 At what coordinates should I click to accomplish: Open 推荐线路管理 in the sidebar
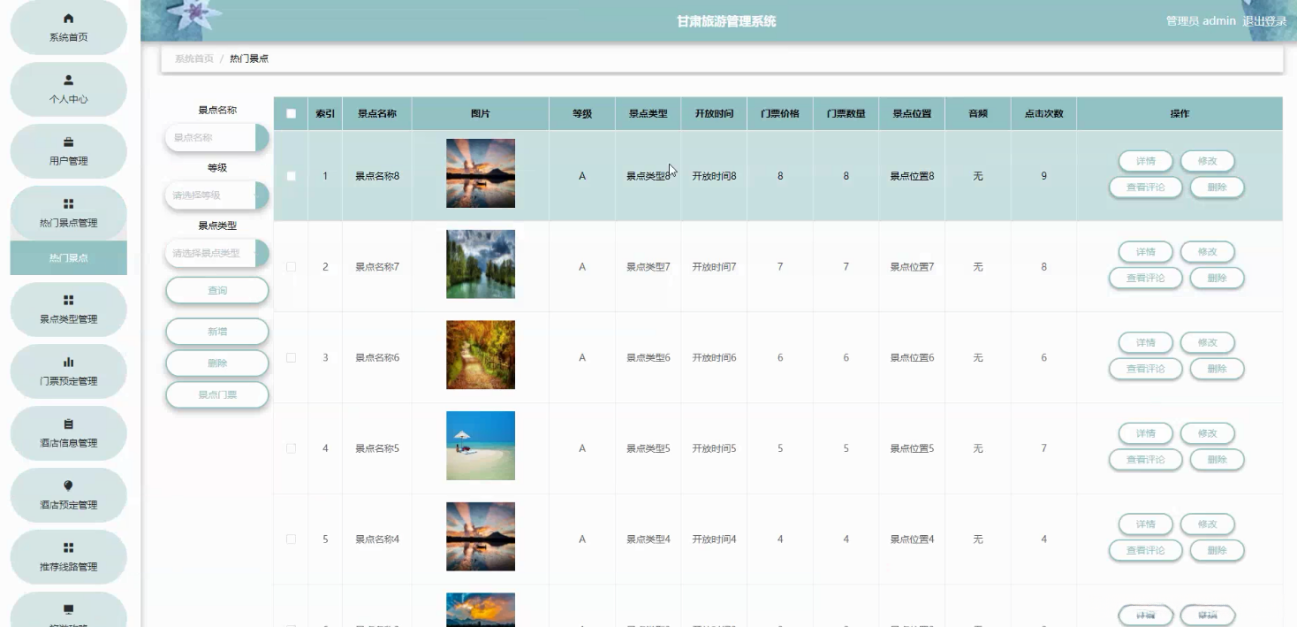[68, 557]
